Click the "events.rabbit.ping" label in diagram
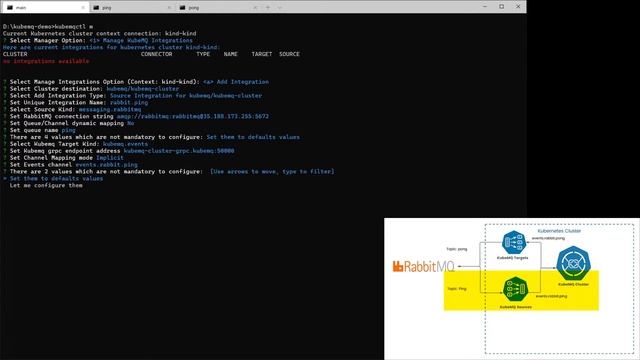This screenshot has width=640, height=360. click(551, 296)
